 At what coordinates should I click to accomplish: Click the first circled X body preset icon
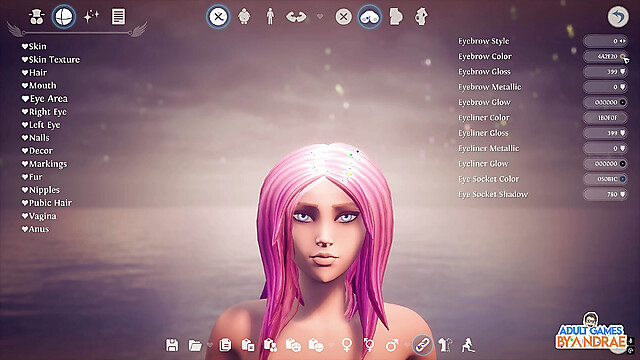click(x=218, y=17)
